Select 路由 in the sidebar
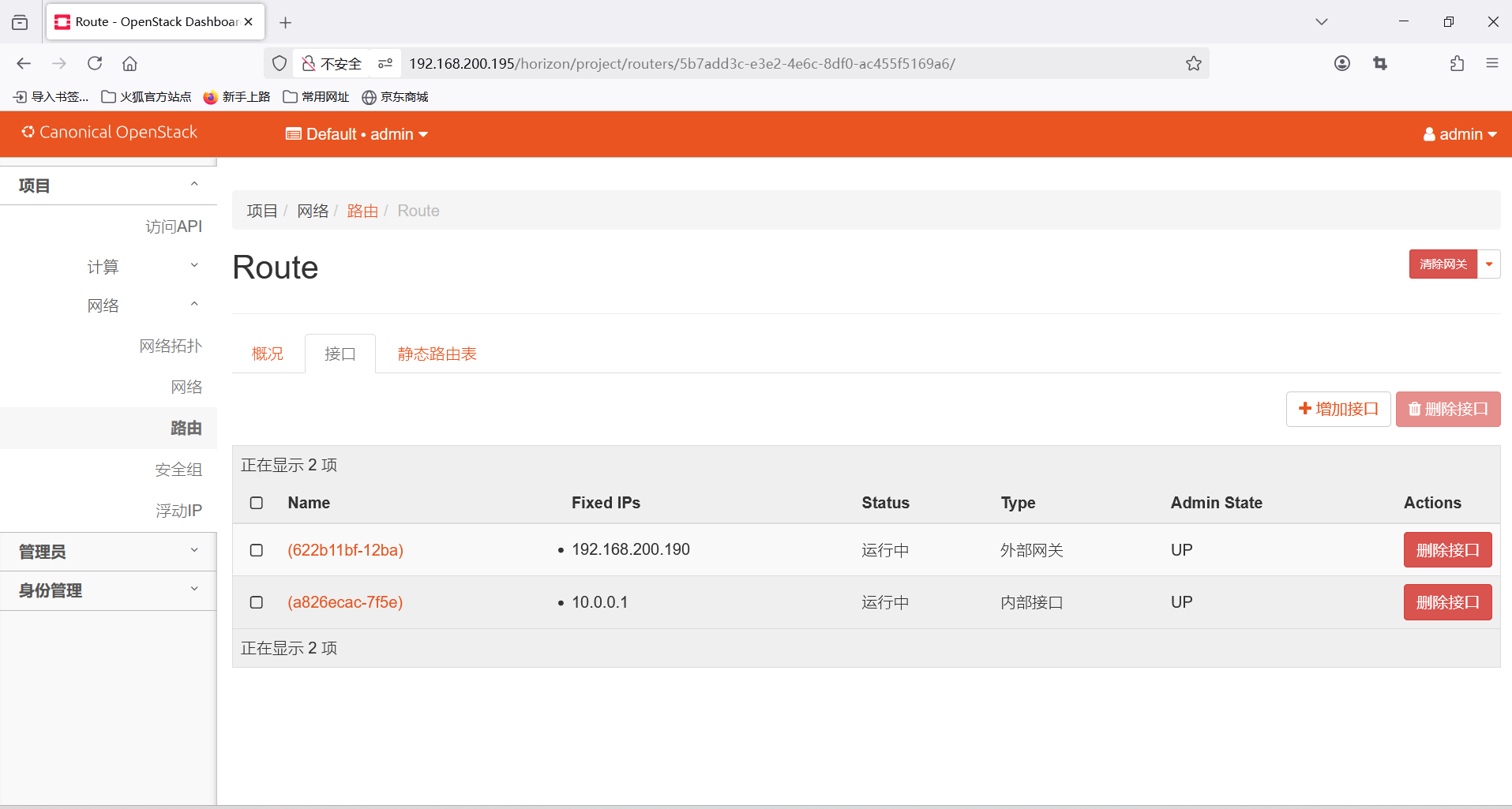 [x=108, y=428]
